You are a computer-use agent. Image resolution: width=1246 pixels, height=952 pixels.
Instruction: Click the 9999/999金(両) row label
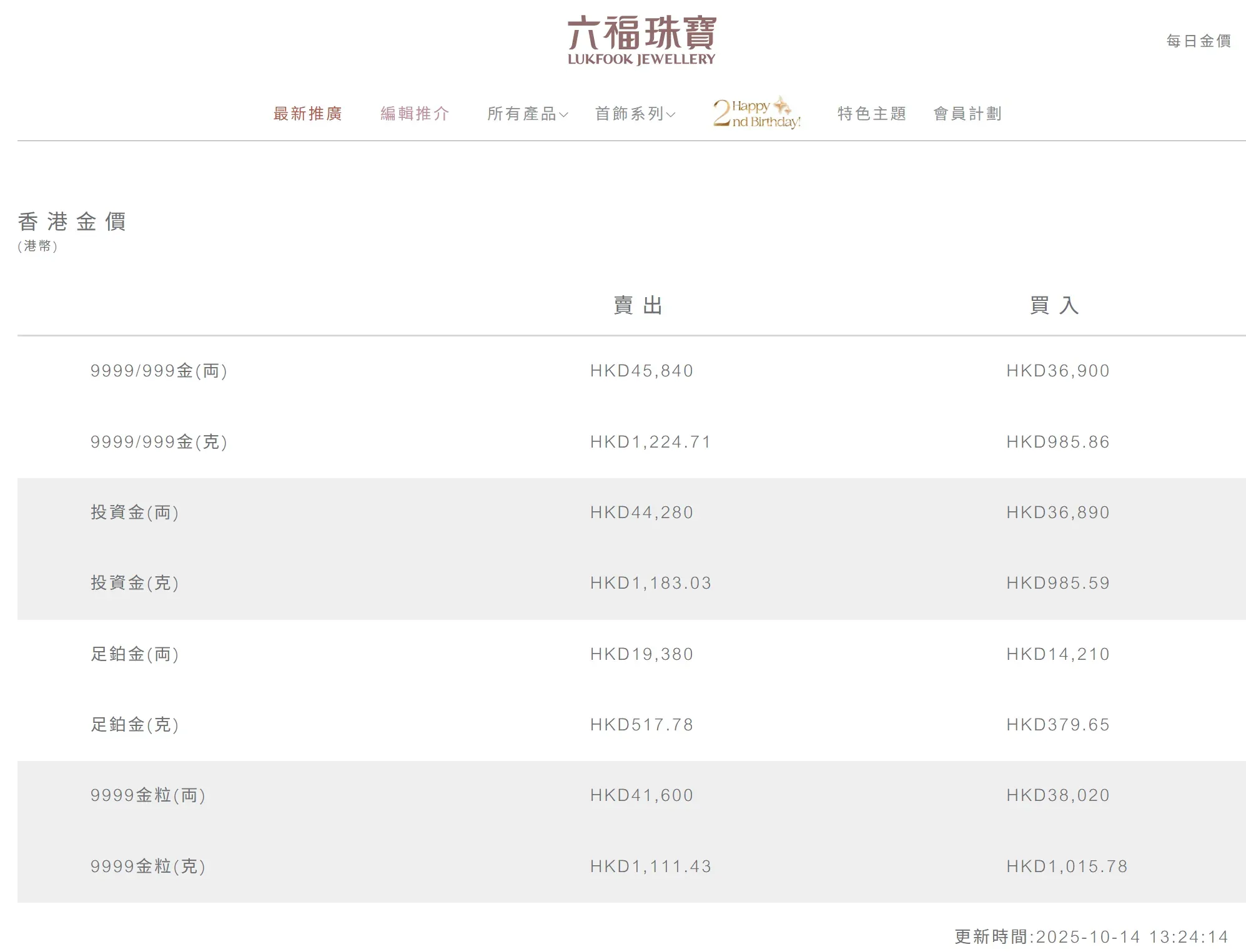[x=159, y=371]
